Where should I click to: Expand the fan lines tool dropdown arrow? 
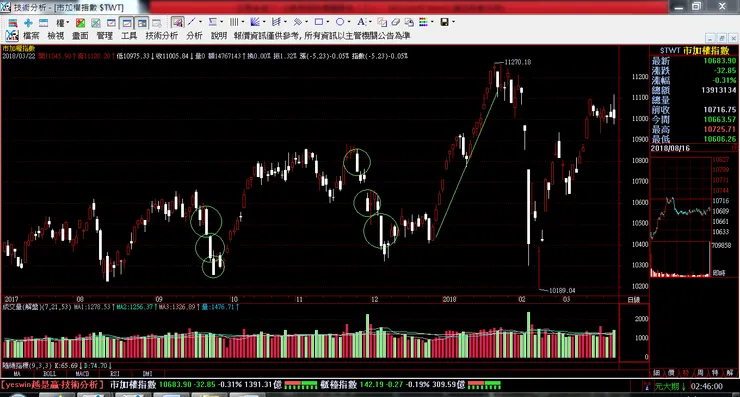tap(264, 22)
